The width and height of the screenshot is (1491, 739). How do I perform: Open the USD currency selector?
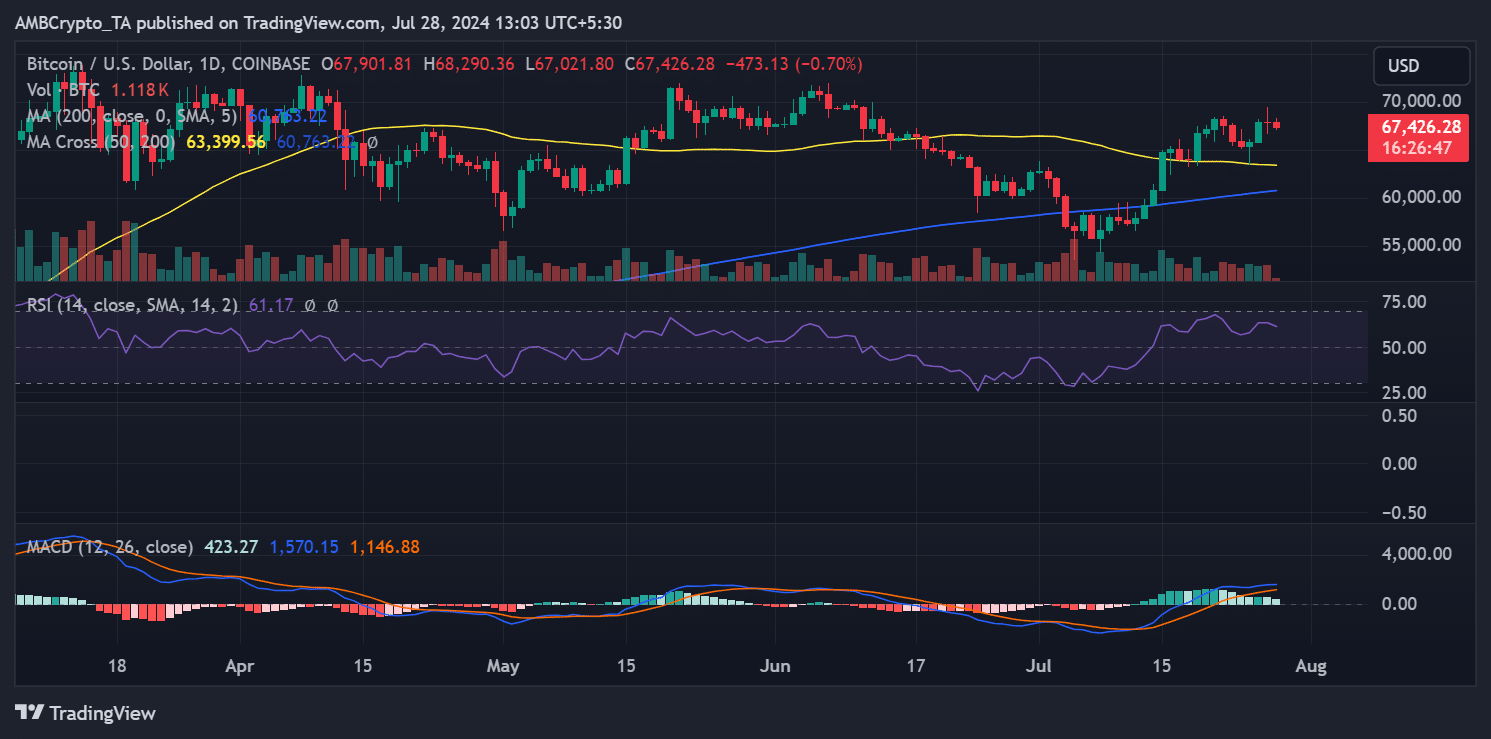click(x=1421, y=66)
